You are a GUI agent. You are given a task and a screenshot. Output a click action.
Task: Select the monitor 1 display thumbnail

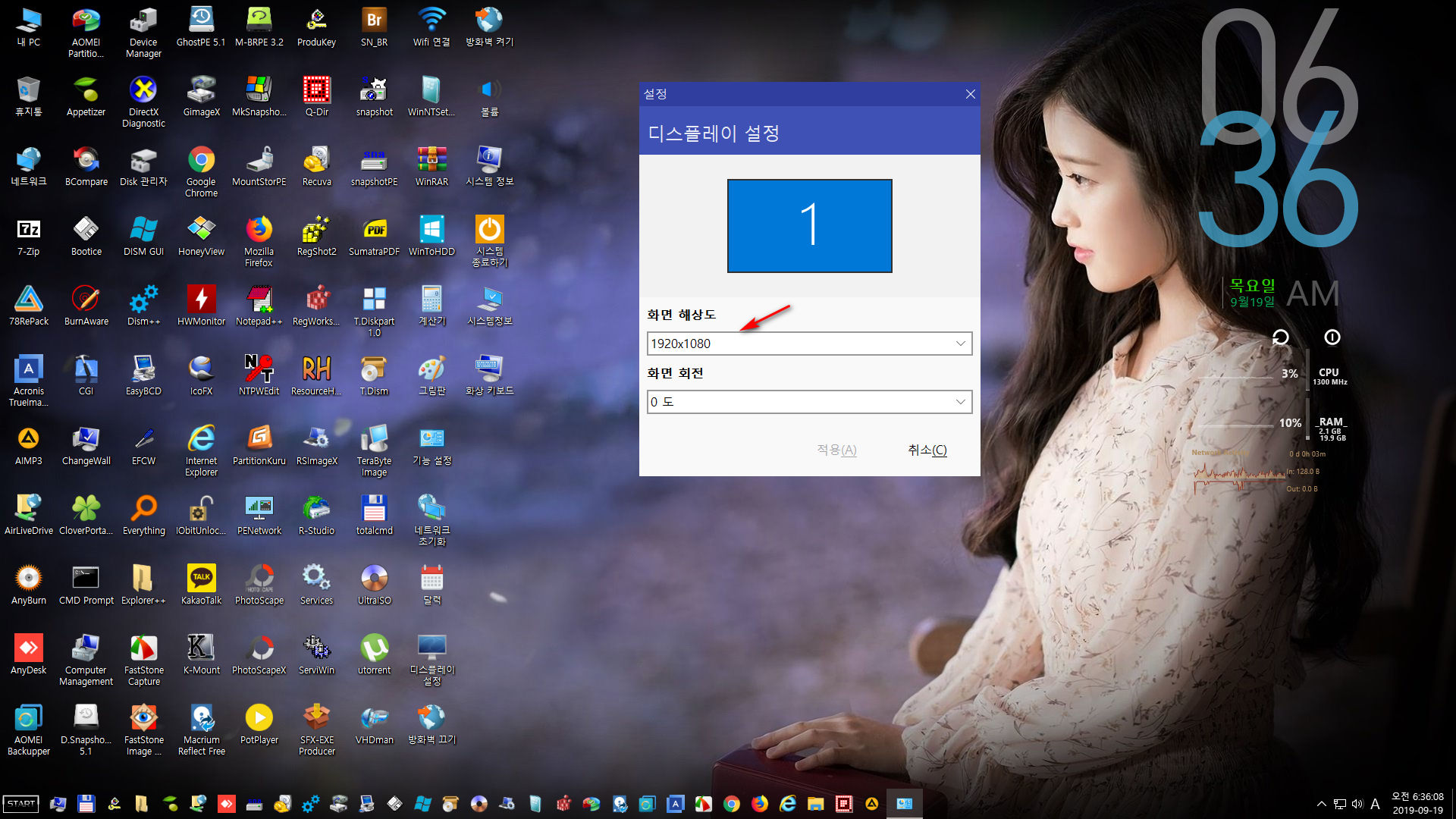[x=809, y=225]
